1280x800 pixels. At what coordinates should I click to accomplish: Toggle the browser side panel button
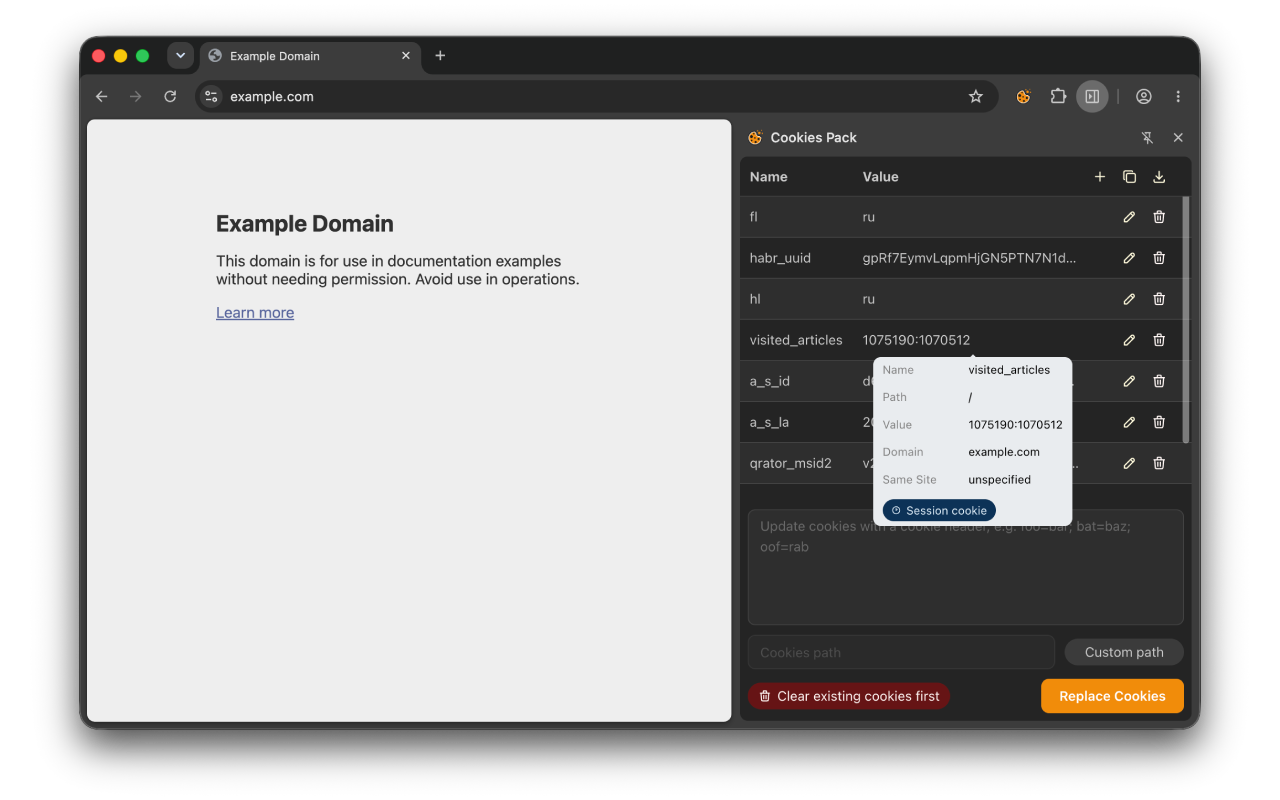[x=1092, y=97]
